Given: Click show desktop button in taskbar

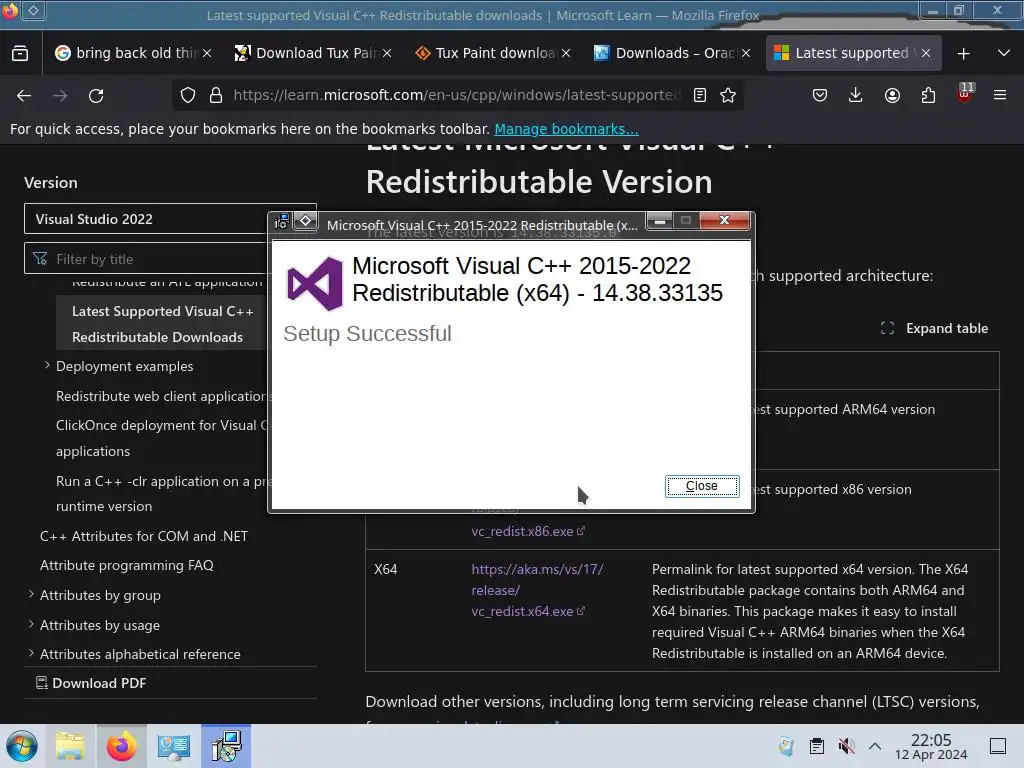Looking at the screenshot, I should (998, 746).
